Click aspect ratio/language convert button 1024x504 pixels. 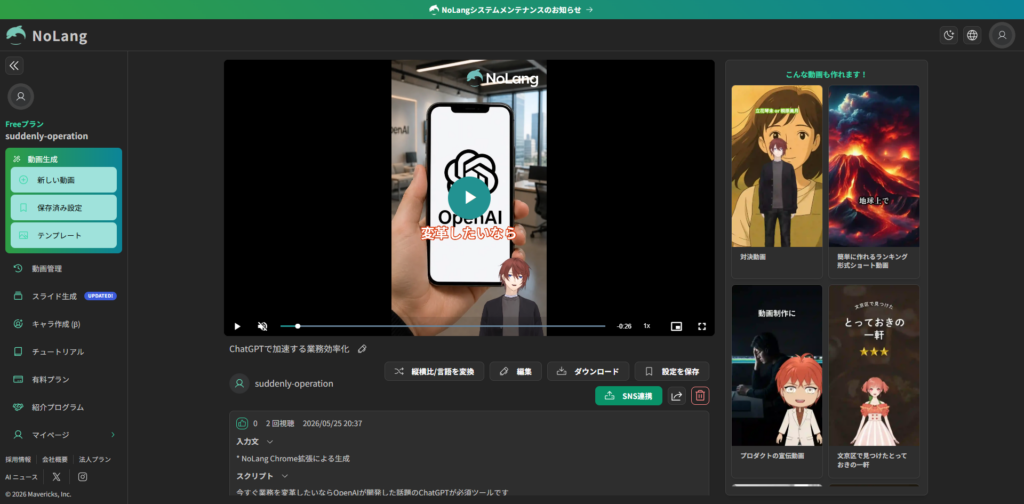434,371
